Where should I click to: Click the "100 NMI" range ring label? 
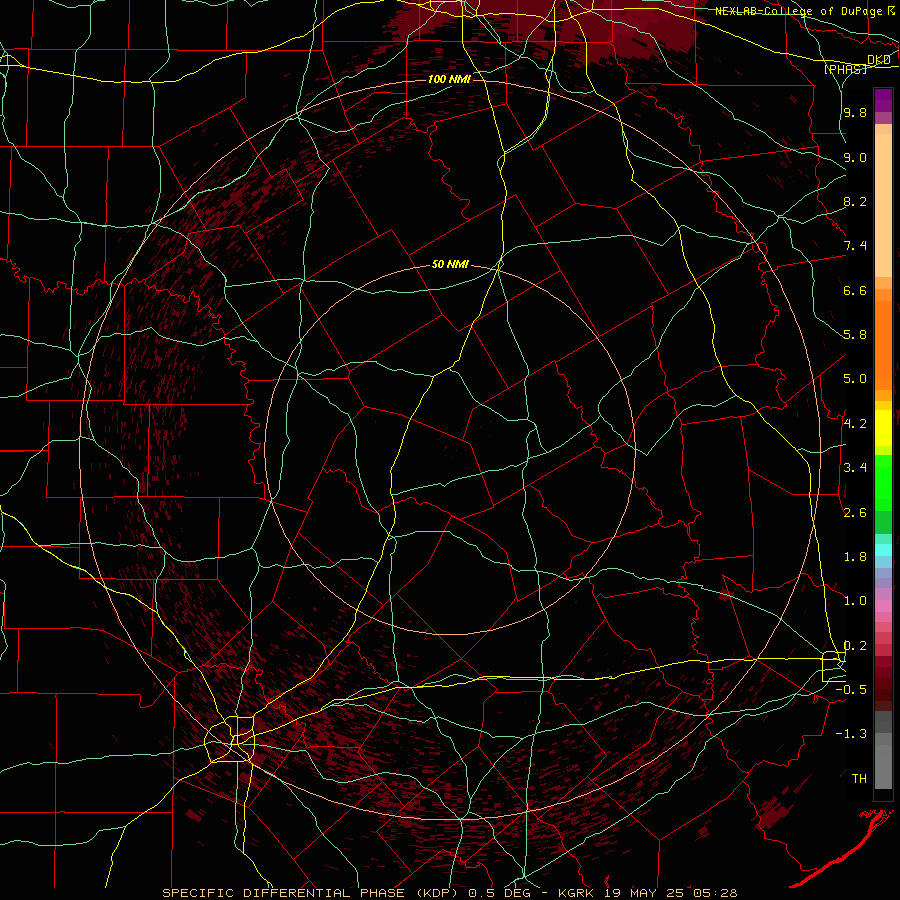tap(449, 79)
